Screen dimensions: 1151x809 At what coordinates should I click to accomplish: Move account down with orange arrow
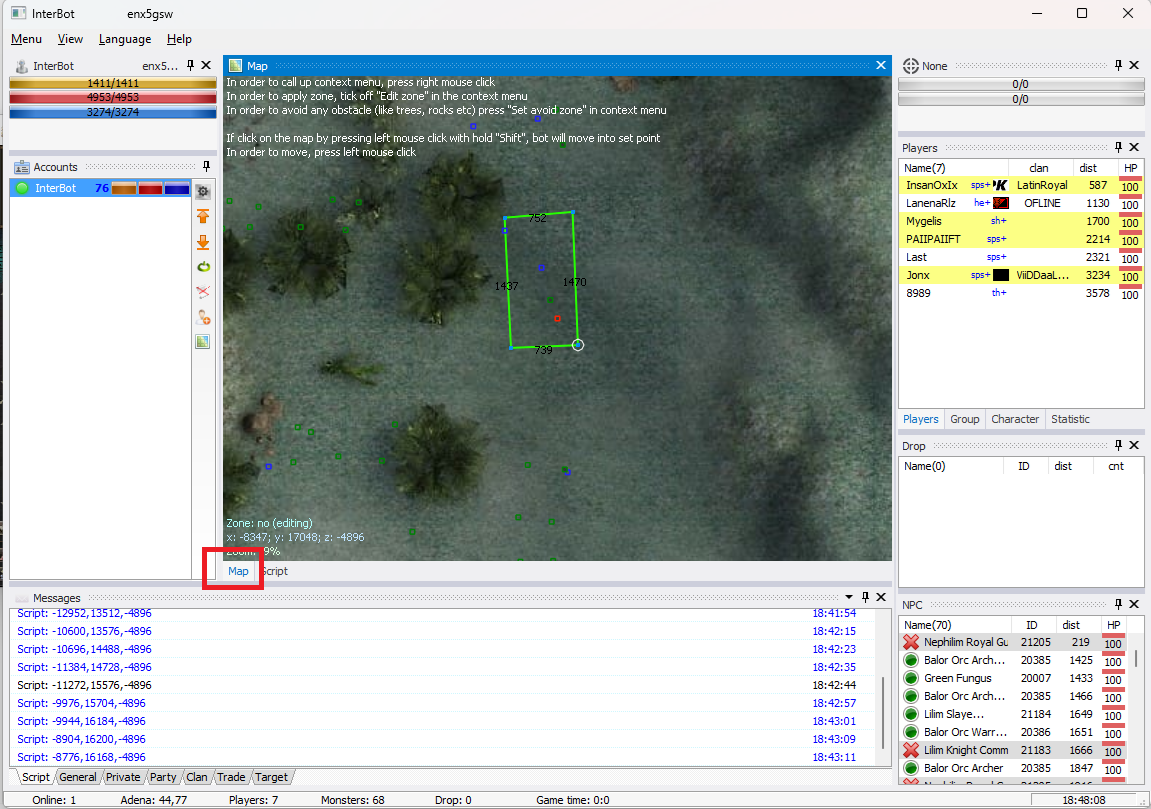(x=203, y=242)
